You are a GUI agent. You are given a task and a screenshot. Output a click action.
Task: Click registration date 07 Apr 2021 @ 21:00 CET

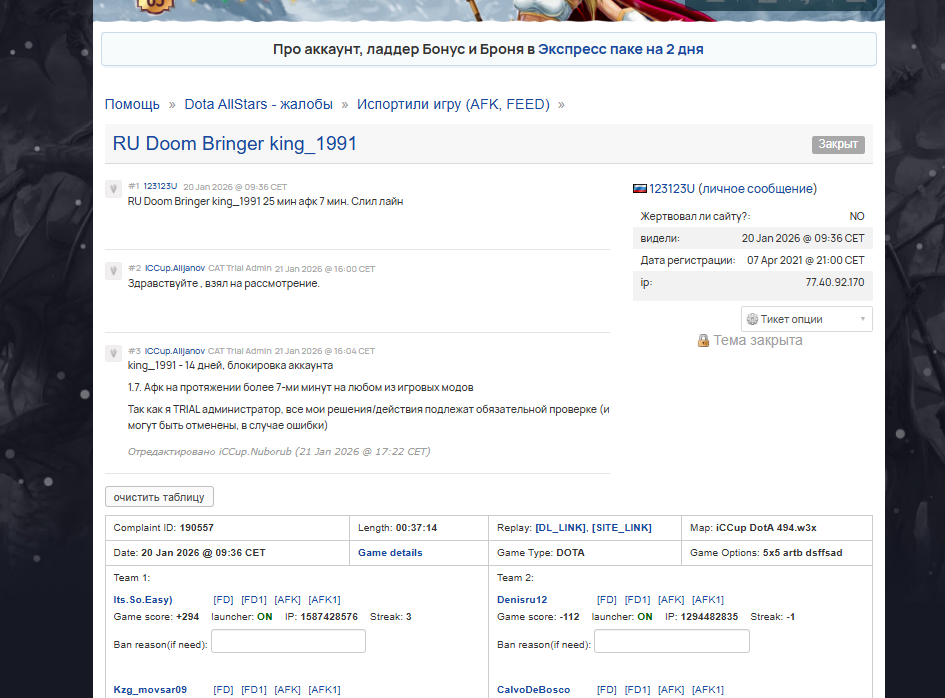click(806, 260)
